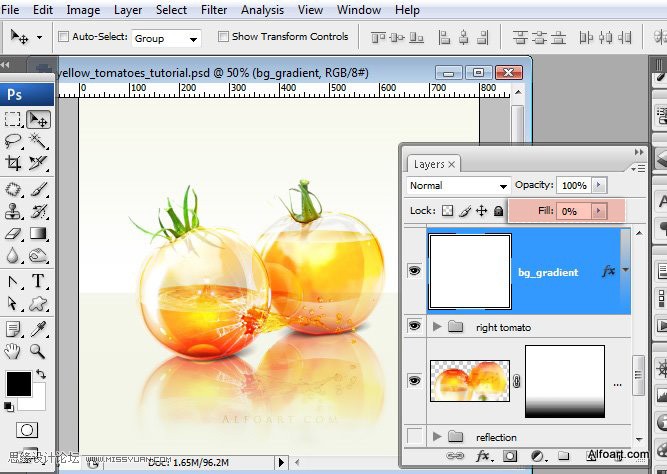Activate the Zoom tool

click(37, 351)
